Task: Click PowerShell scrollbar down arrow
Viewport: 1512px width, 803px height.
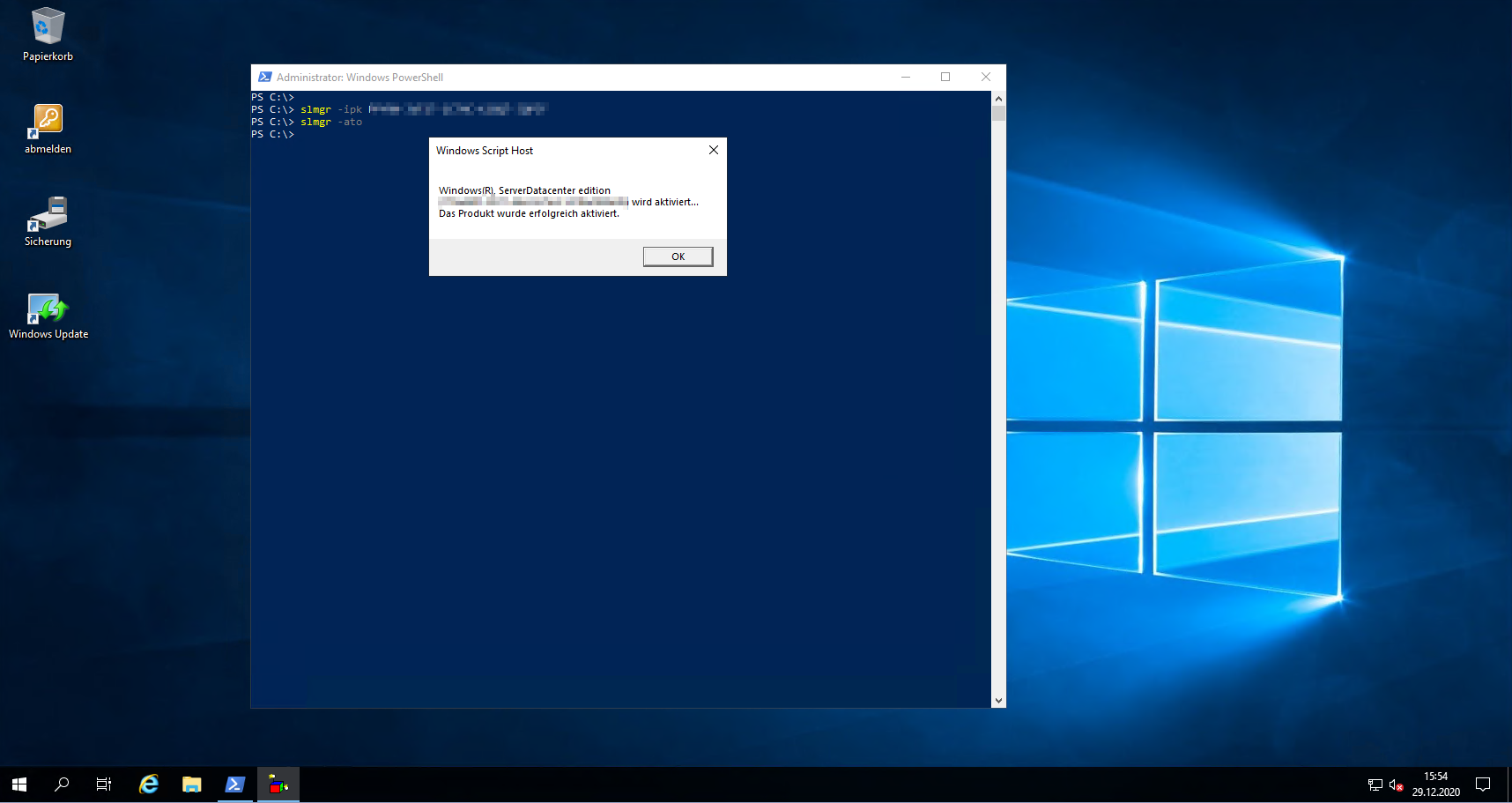Action: [998, 701]
